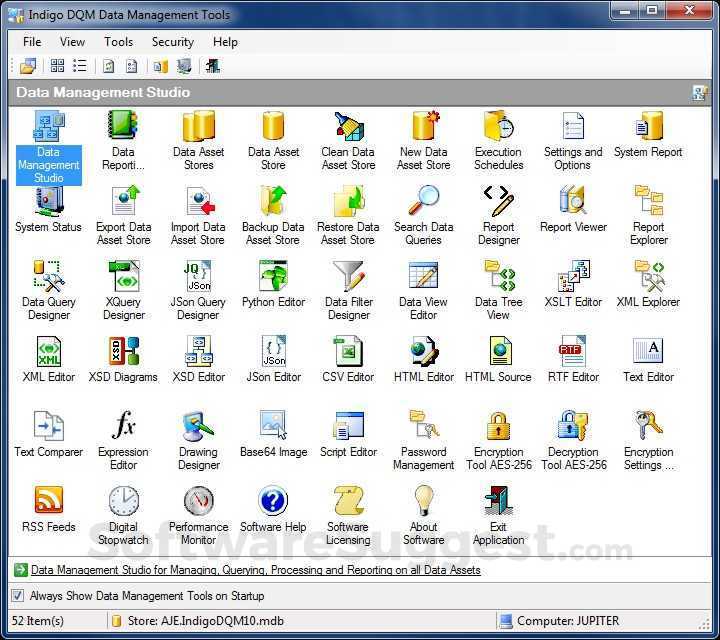Open the Text Editor
The image size is (720, 640).
pos(648,359)
